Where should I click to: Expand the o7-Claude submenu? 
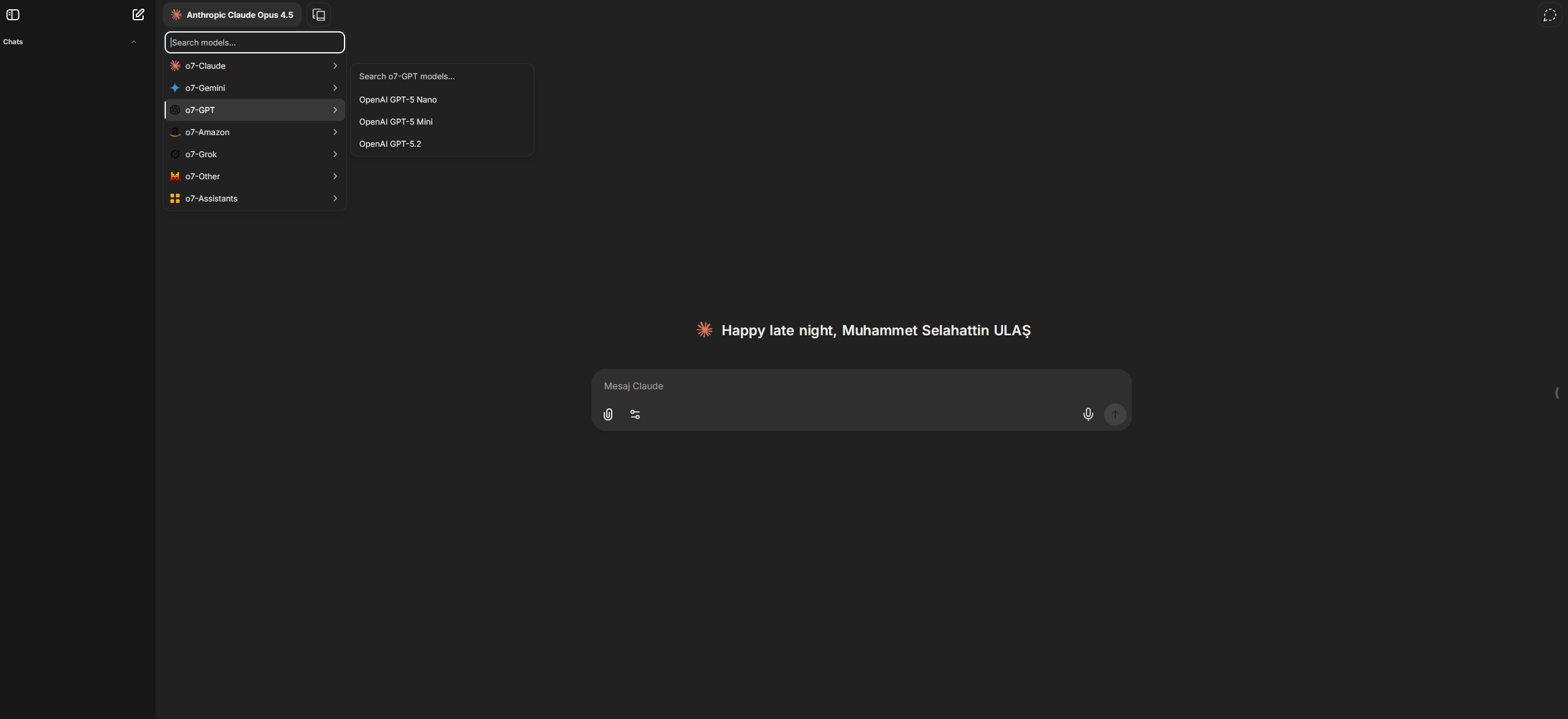coord(254,66)
